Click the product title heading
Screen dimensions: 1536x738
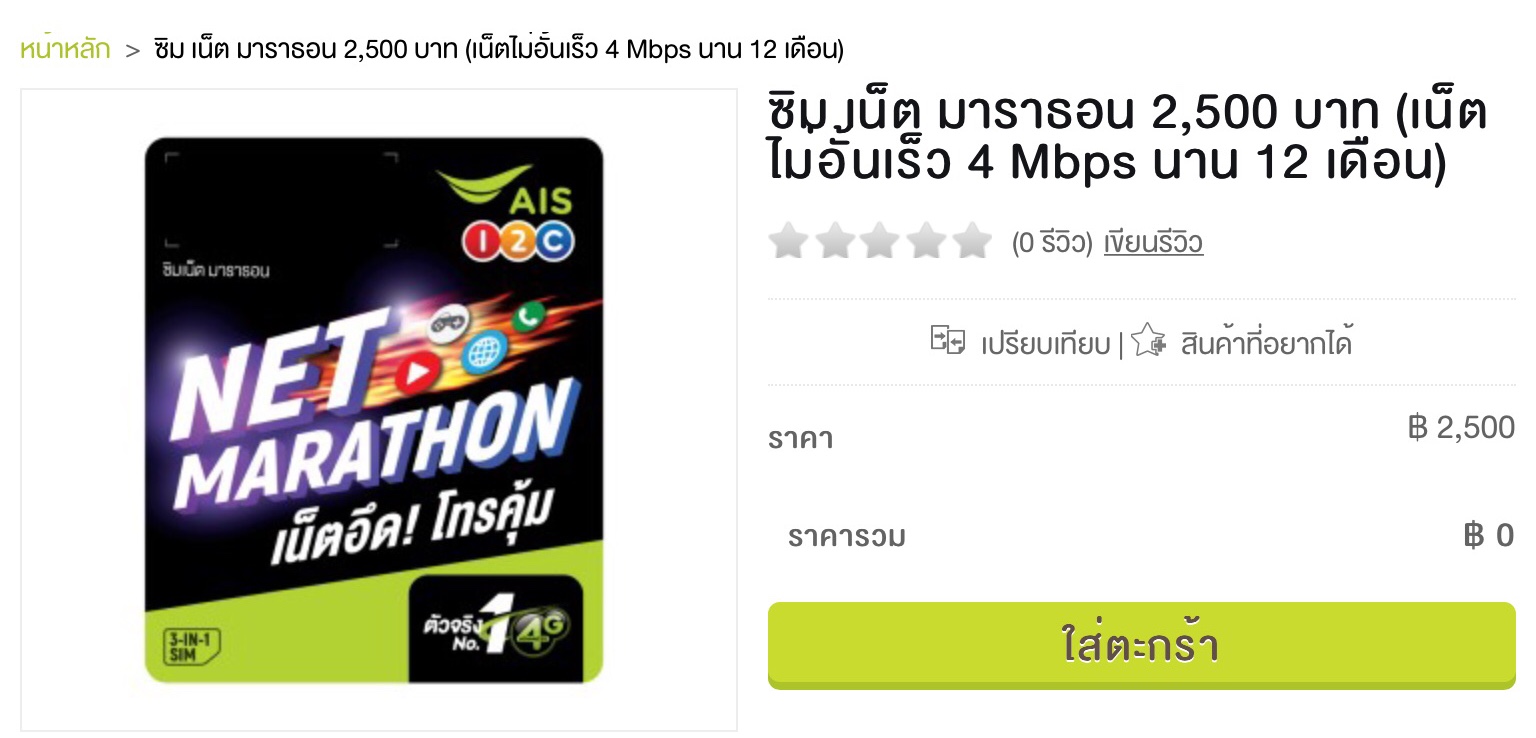click(x=1128, y=138)
